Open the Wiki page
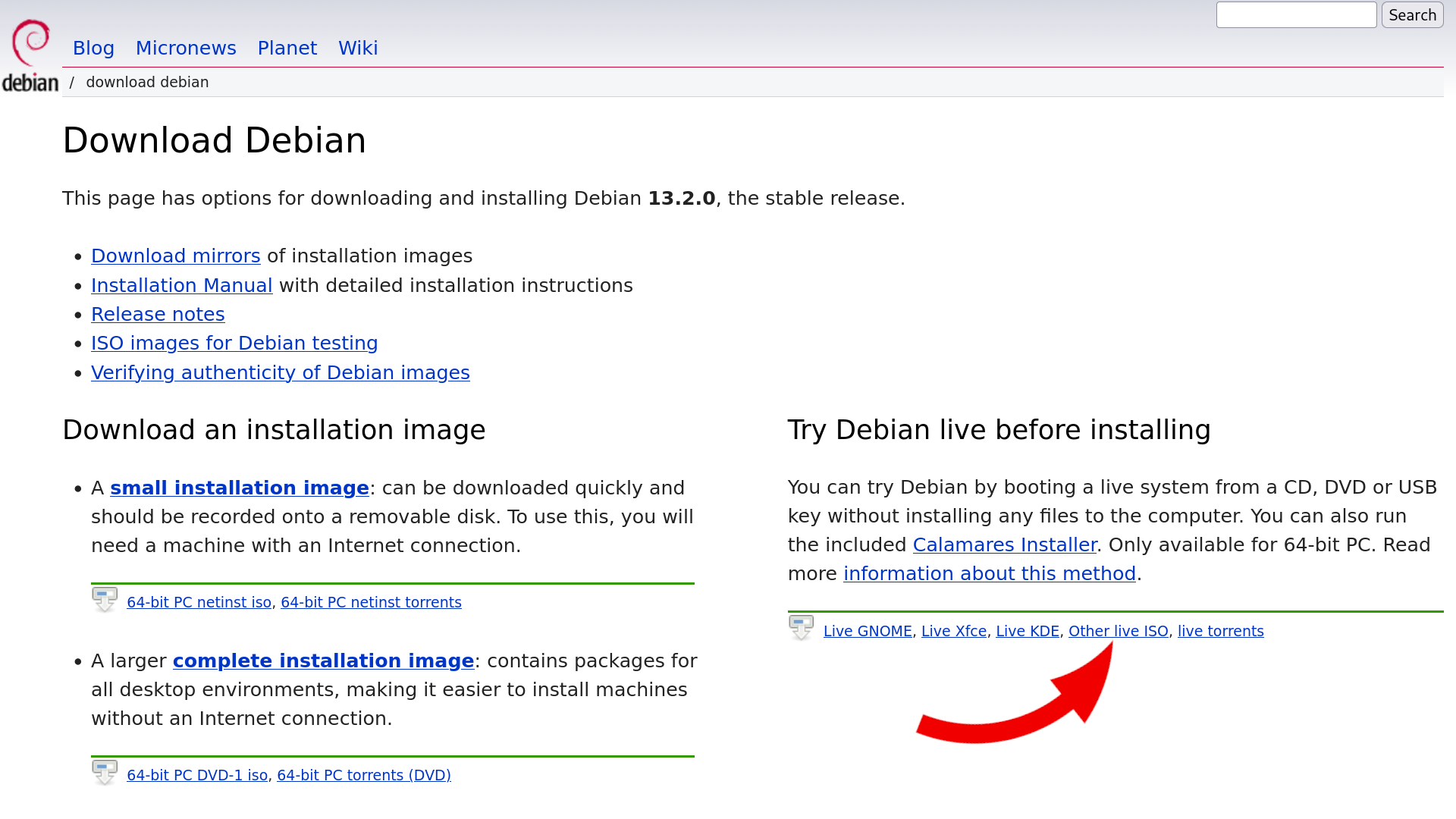This screenshot has width=1456, height=819. tap(357, 48)
